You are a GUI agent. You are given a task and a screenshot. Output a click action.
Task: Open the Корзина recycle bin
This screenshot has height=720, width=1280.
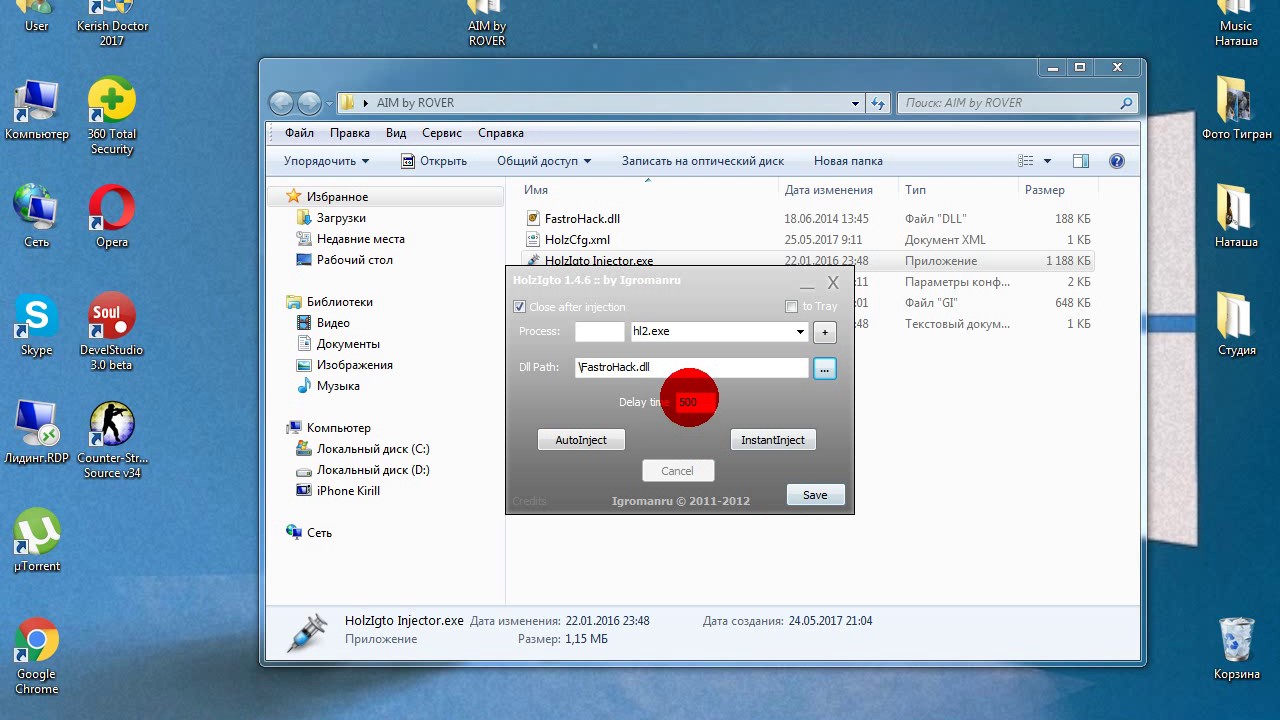(x=1236, y=648)
